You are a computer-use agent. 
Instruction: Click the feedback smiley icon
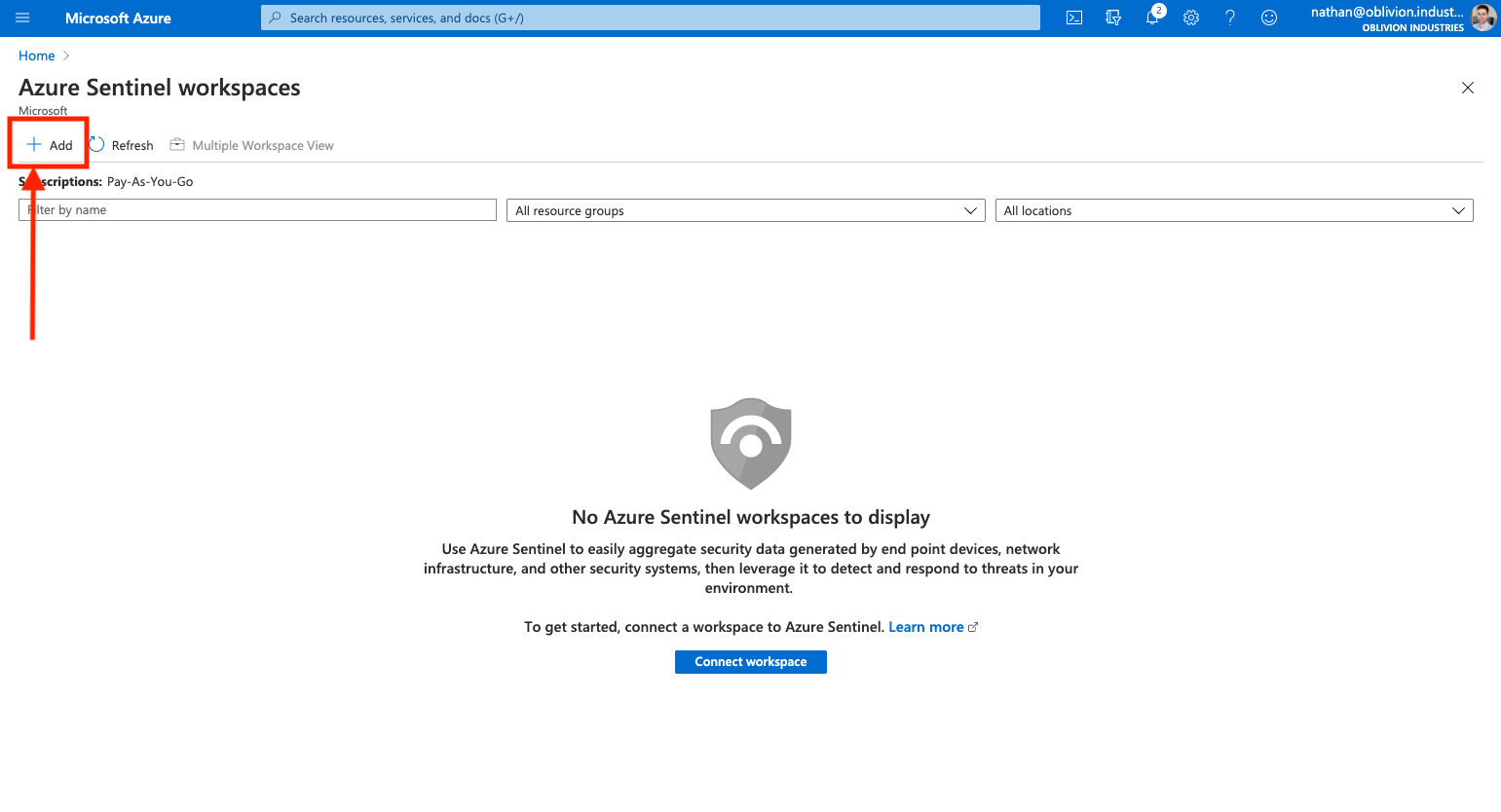click(1269, 18)
